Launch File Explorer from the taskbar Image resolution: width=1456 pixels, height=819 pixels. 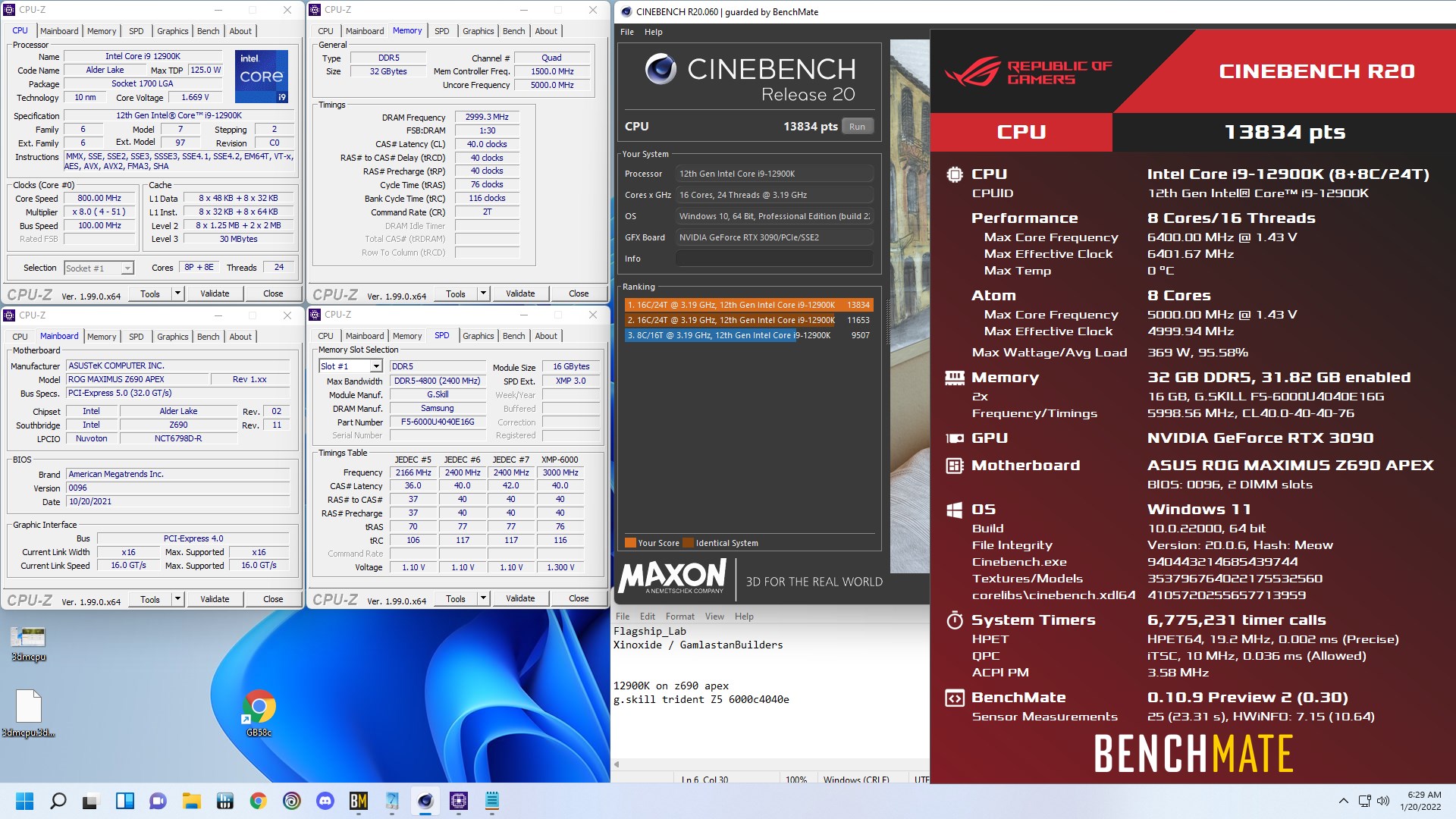click(191, 801)
